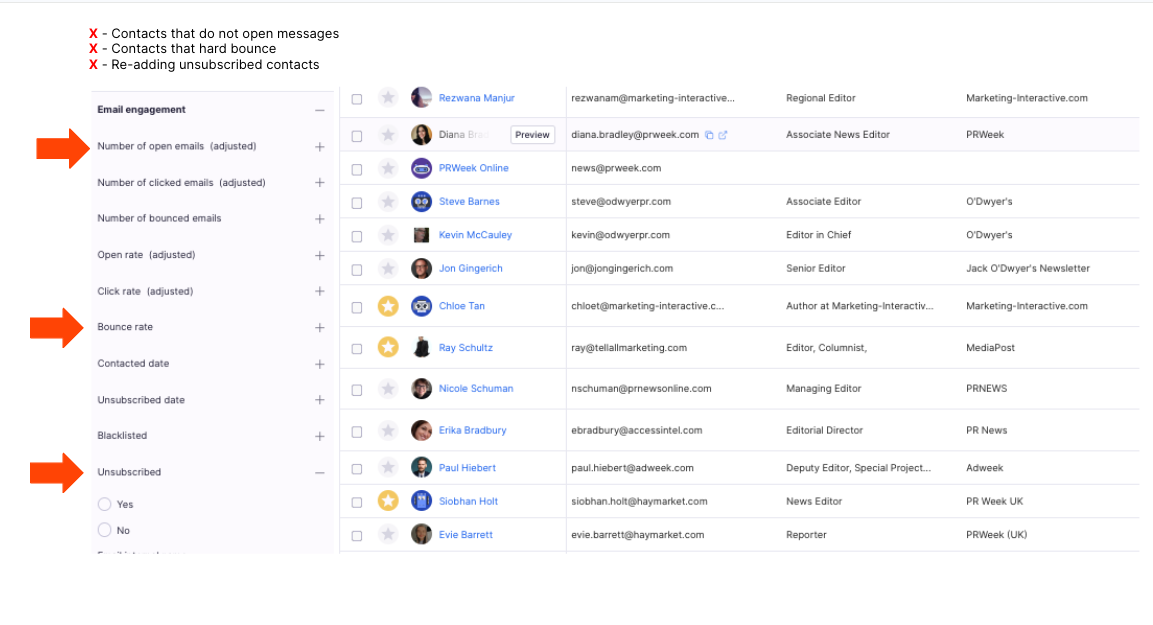Image resolution: width=1153 pixels, height=625 pixels.
Task: Check the Kevin McCauley row checkbox
Action: [x=357, y=236]
